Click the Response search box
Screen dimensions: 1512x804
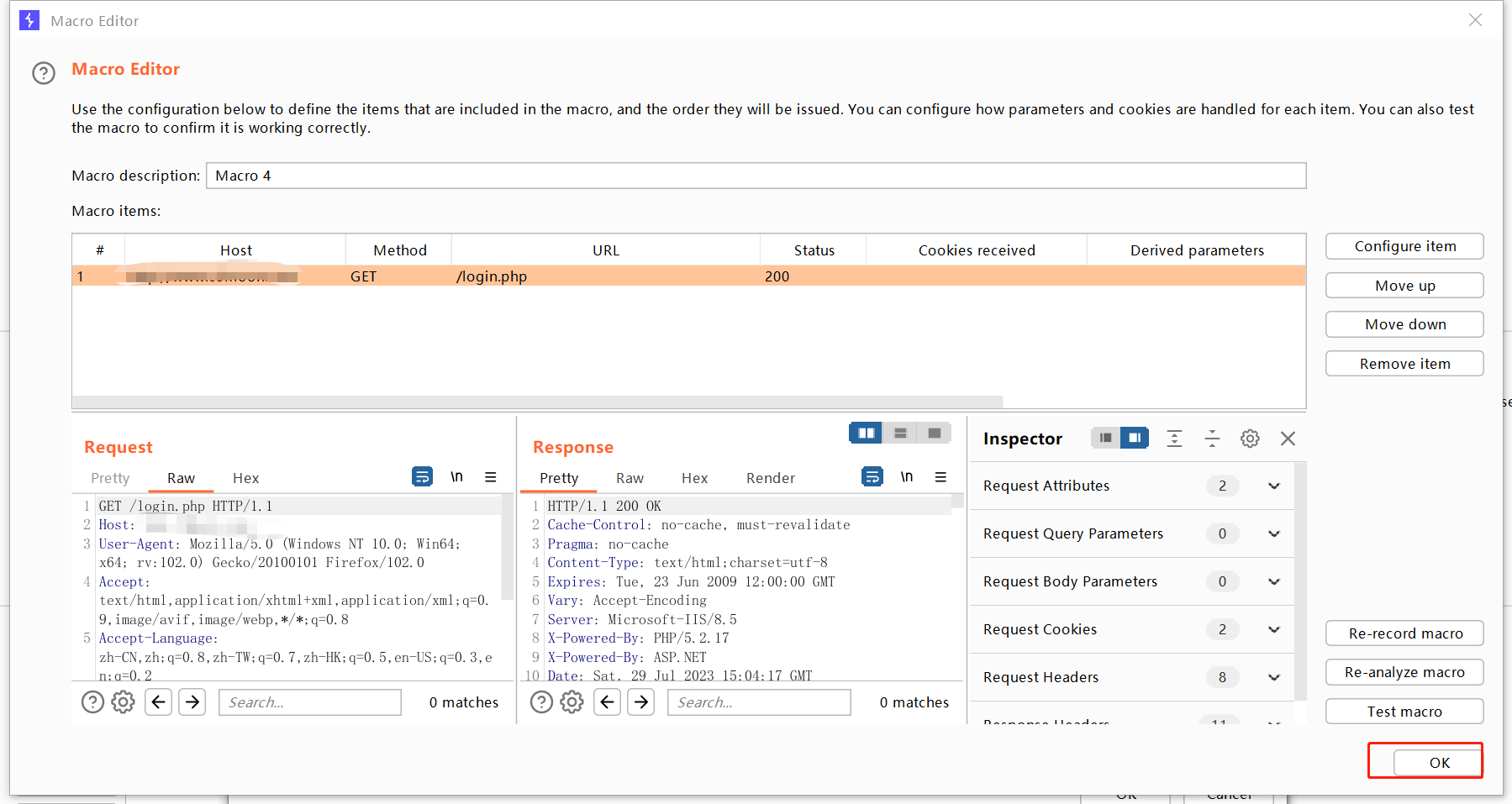(x=759, y=702)
